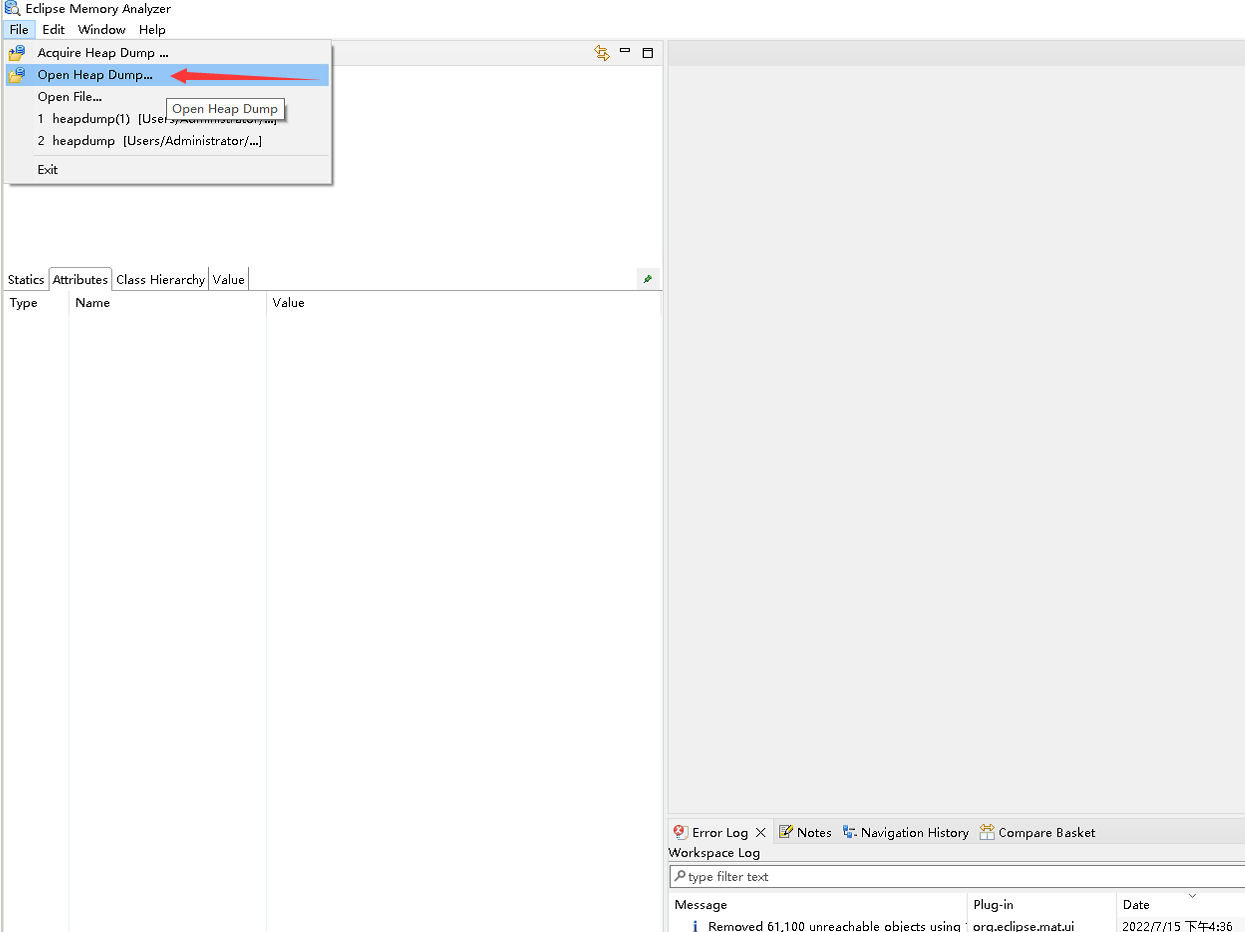This screenshot has height=932, width=1245.
Task: Click the '2022/7/15 下午4:36' date cell
Action: point(1177,926)
